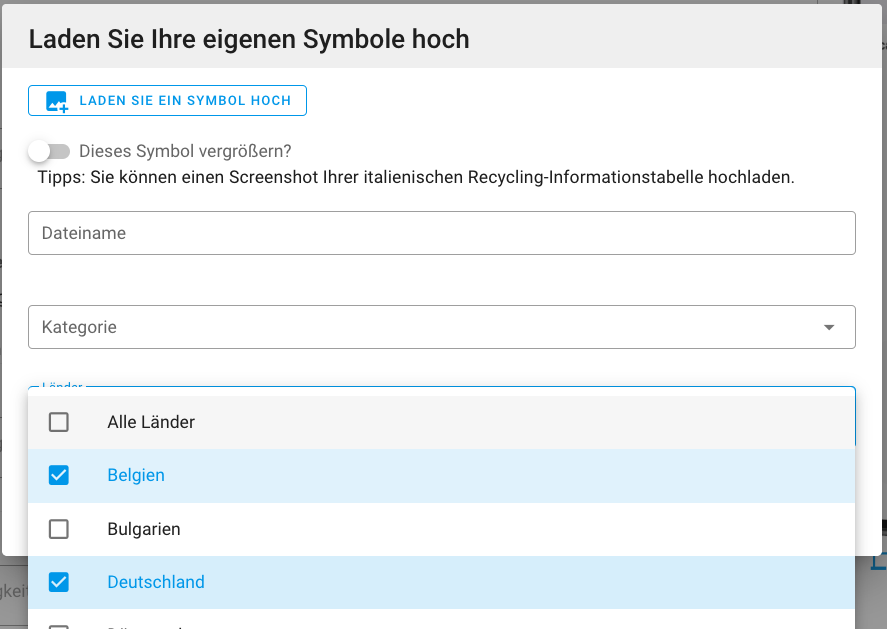The width and height of the screenshot is (887, 629).
Task: Click the image upload icon
Action: 56,101
